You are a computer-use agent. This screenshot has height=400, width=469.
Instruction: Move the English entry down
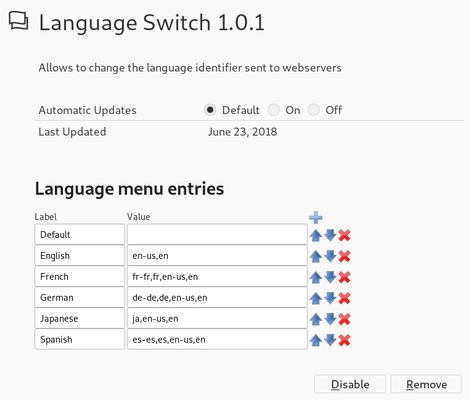coord(330,256)
